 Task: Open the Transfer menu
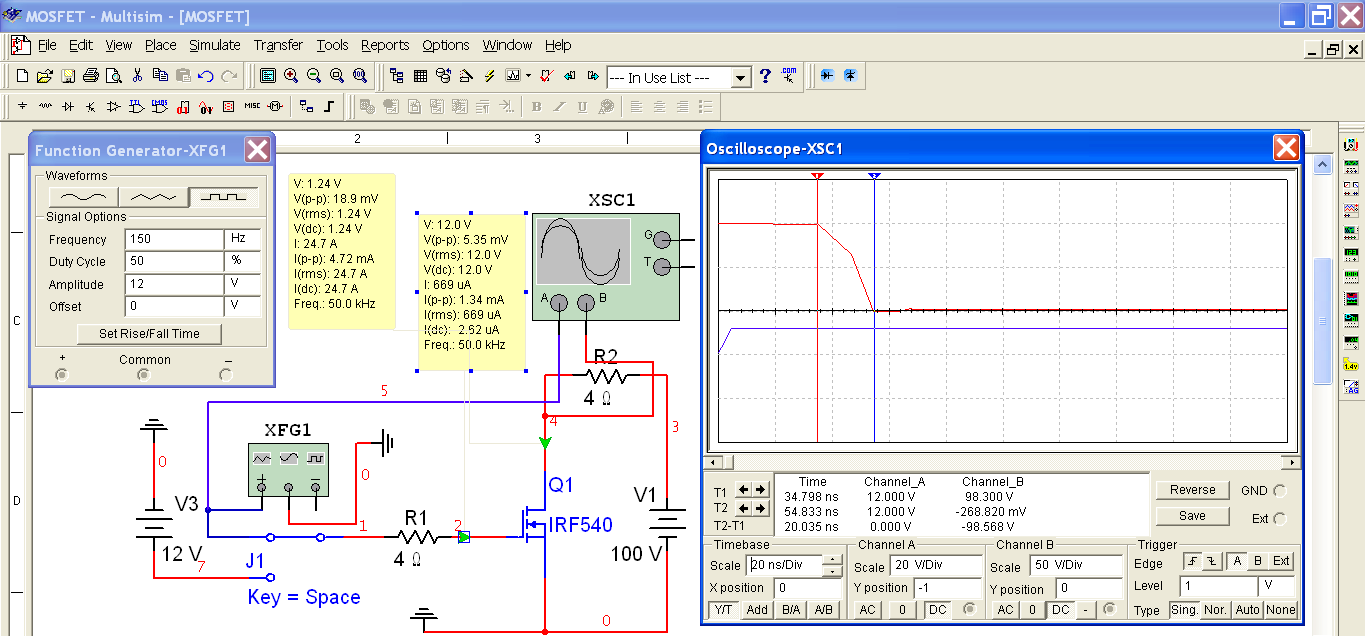tap(278, 45)
